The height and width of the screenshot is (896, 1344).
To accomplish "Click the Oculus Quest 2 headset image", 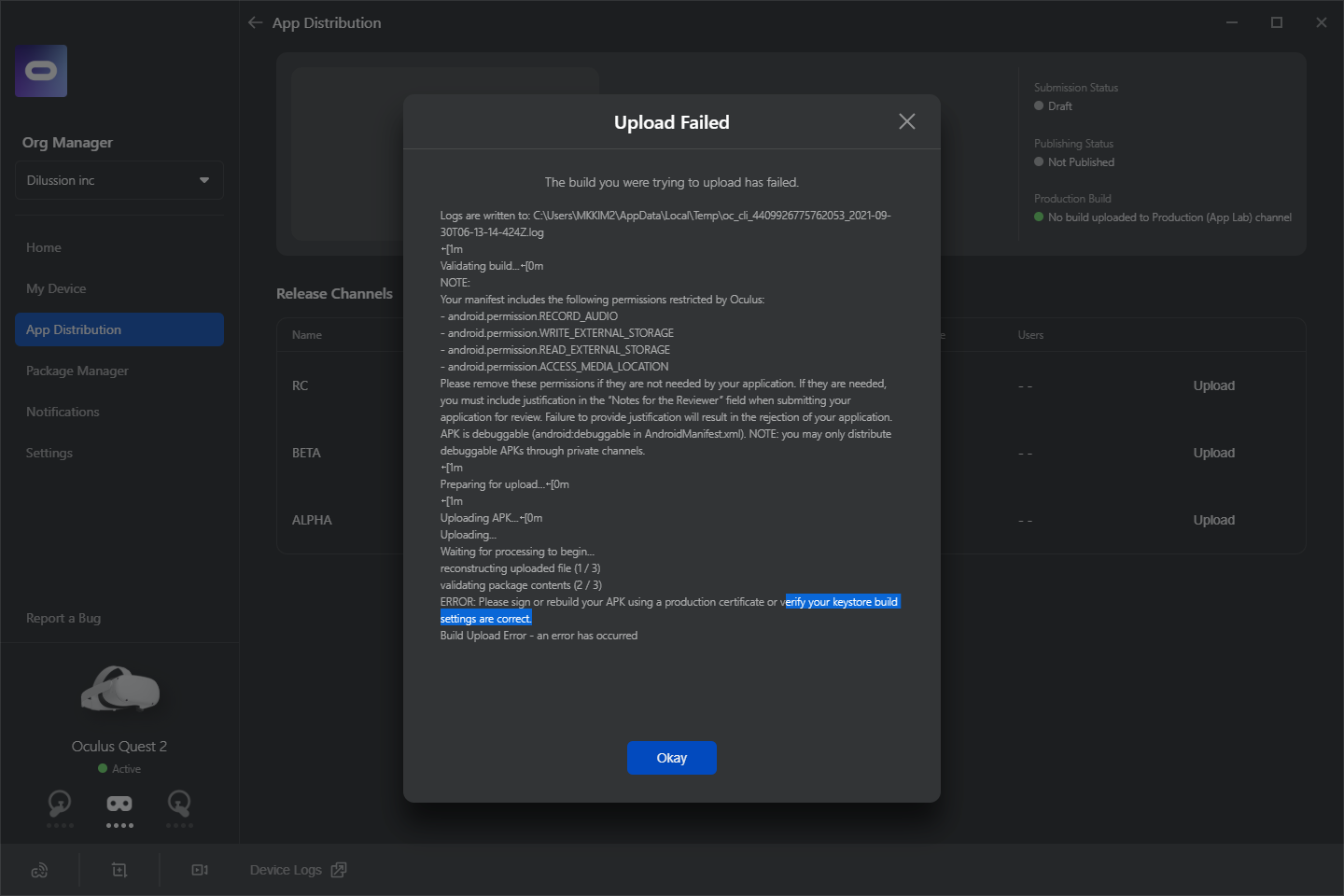I will [119, 691].
